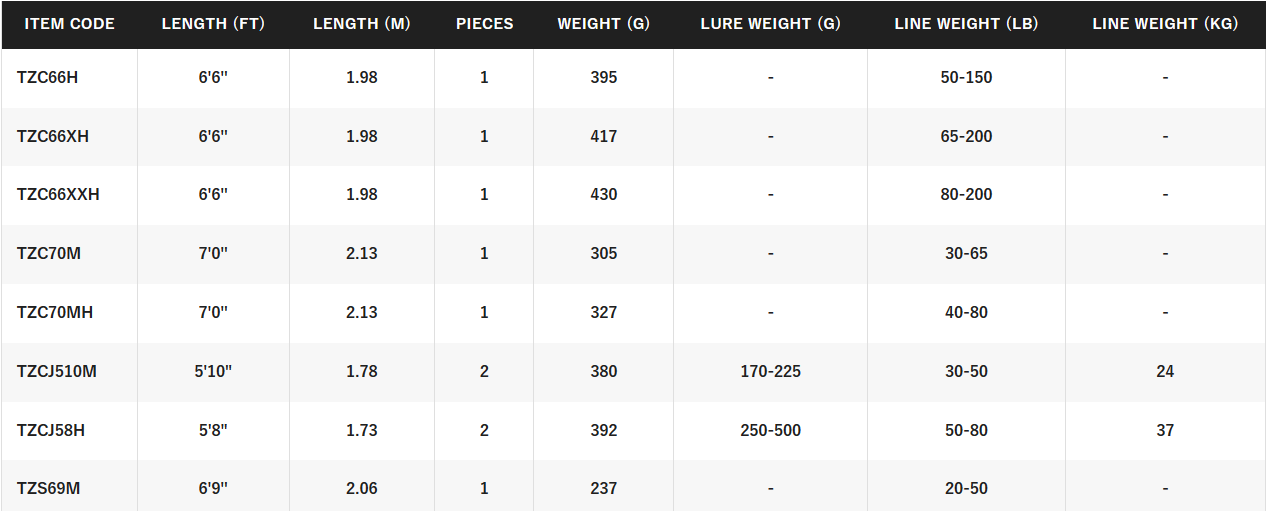1266x511 pixels.
Task: Click item code TZC66XXH
Action: (58, 194)
